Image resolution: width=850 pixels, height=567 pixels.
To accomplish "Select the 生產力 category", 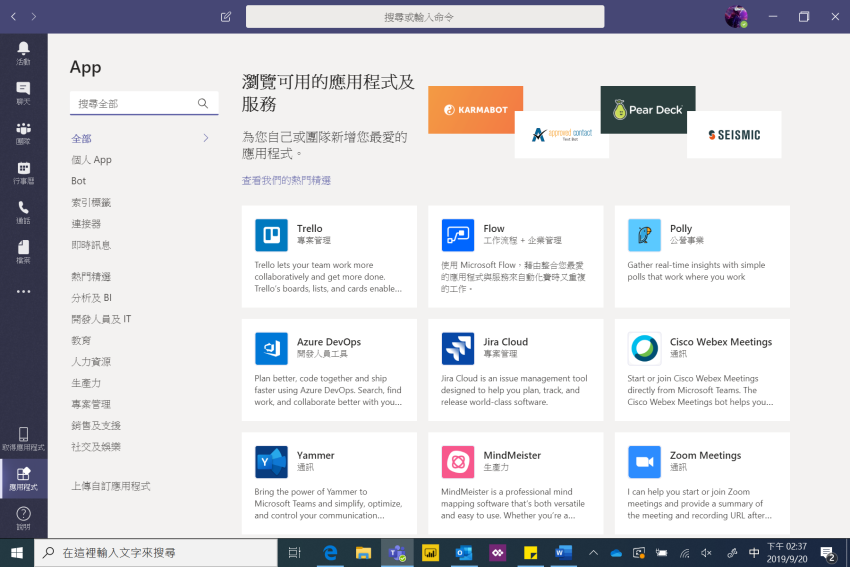I will pyautogui.click(x=86, y=383).
